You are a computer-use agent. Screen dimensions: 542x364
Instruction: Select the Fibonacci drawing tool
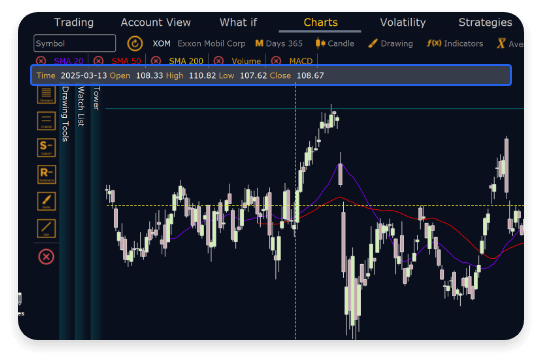point(46,94)
